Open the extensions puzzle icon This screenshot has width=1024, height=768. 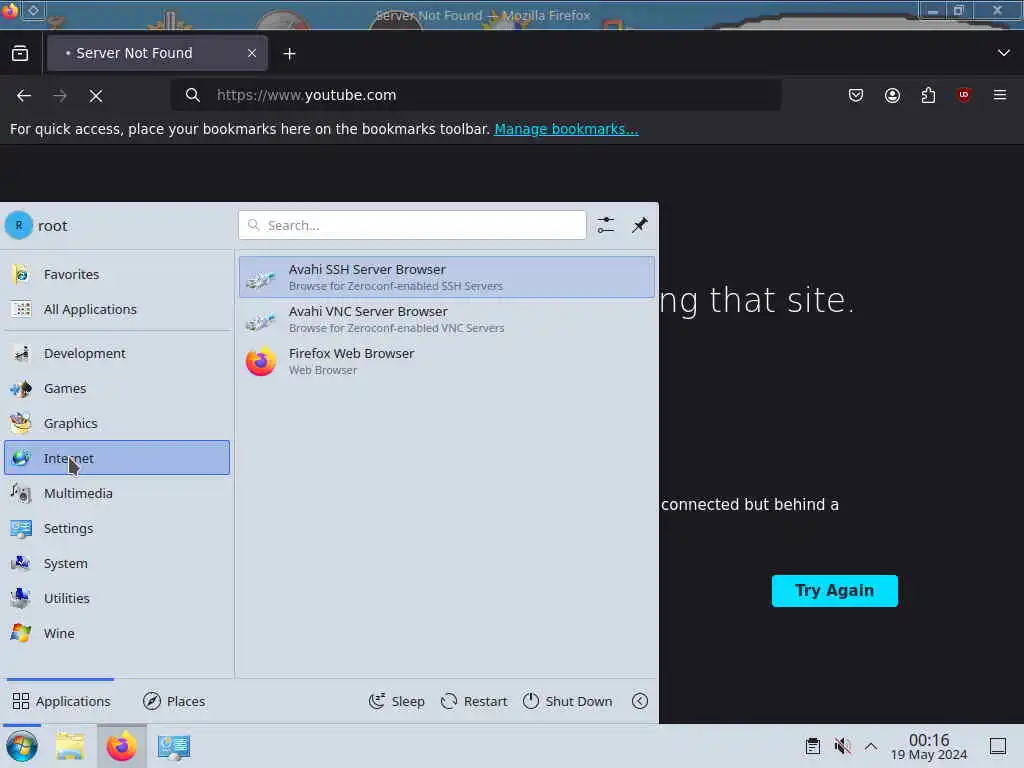click(x=928, y=95)
